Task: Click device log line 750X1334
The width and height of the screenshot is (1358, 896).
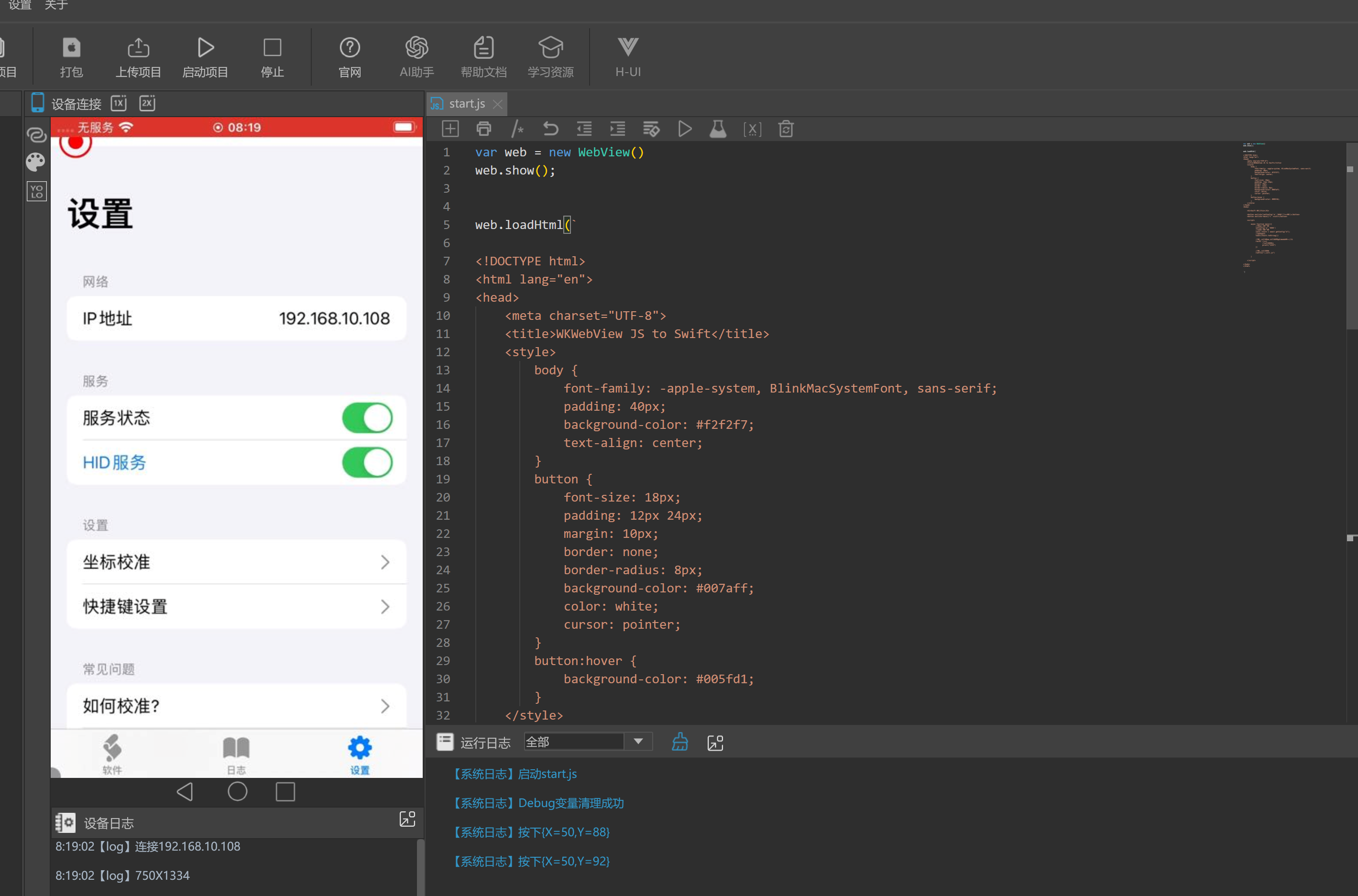Action: coord(122,875)
